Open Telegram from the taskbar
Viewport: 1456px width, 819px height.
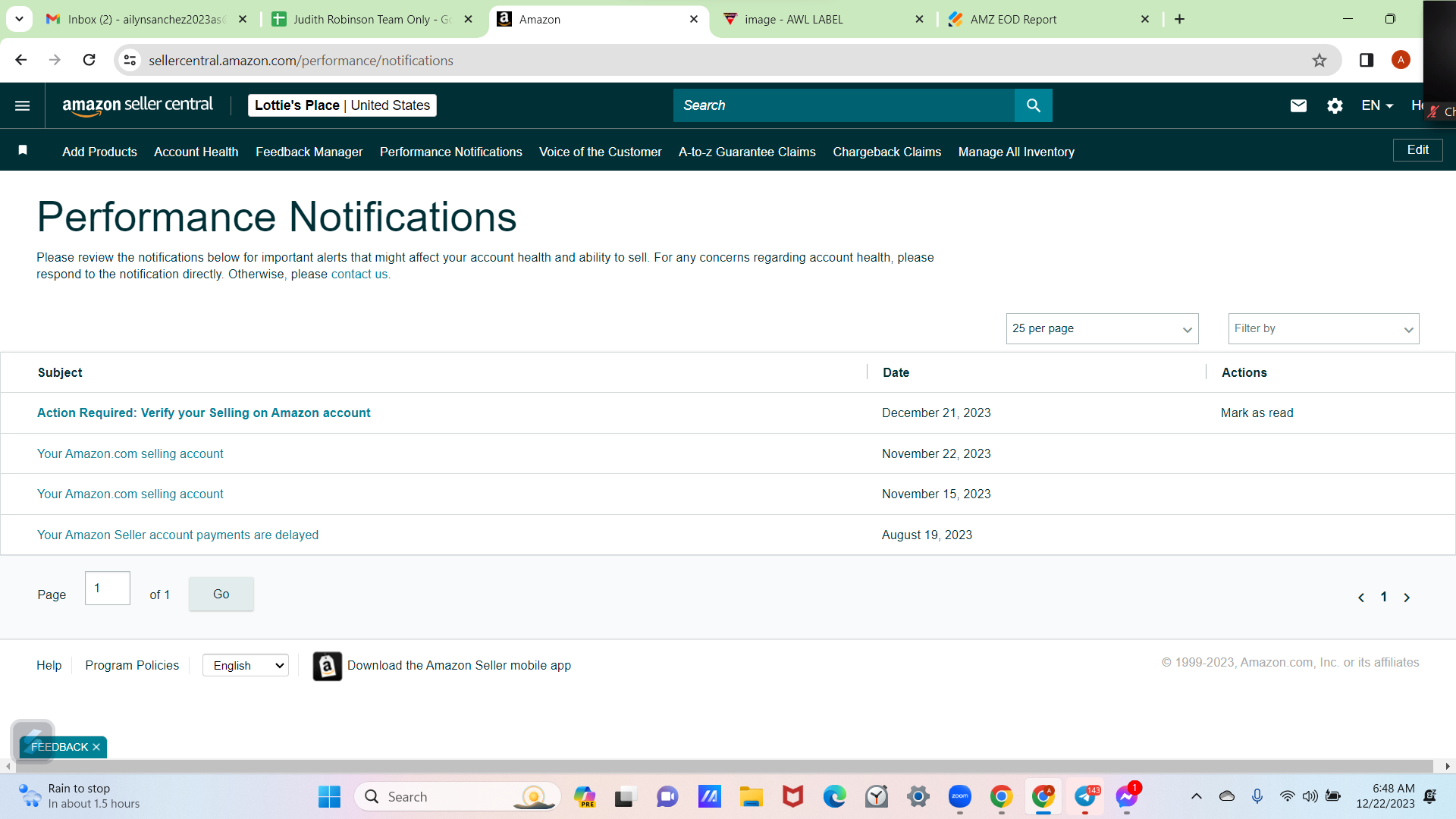(x=1085, y=796)
